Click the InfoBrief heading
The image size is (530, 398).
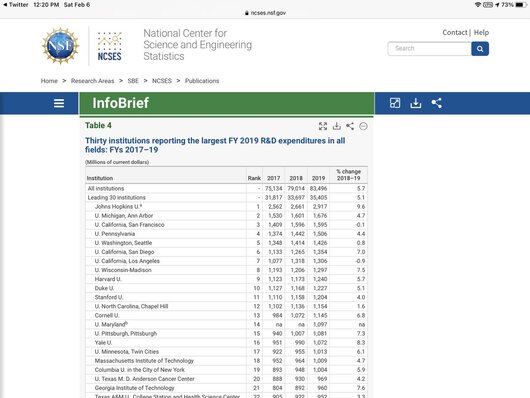(x=121, y=103)
